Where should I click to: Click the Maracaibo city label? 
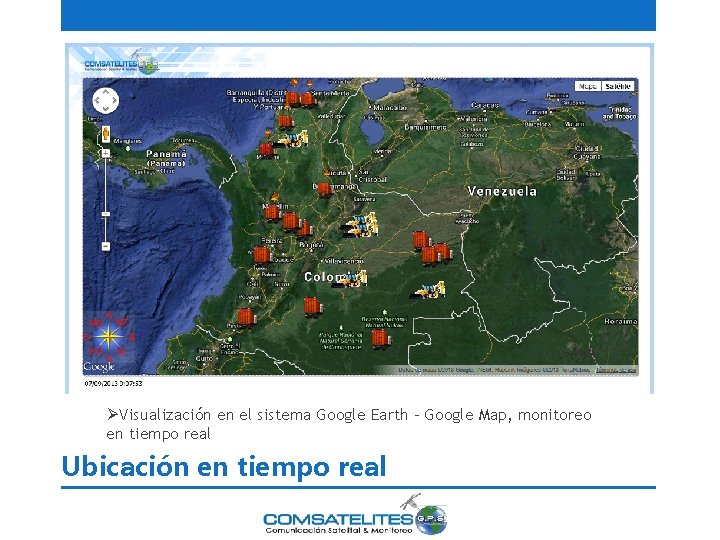click(x=390, y=107)
